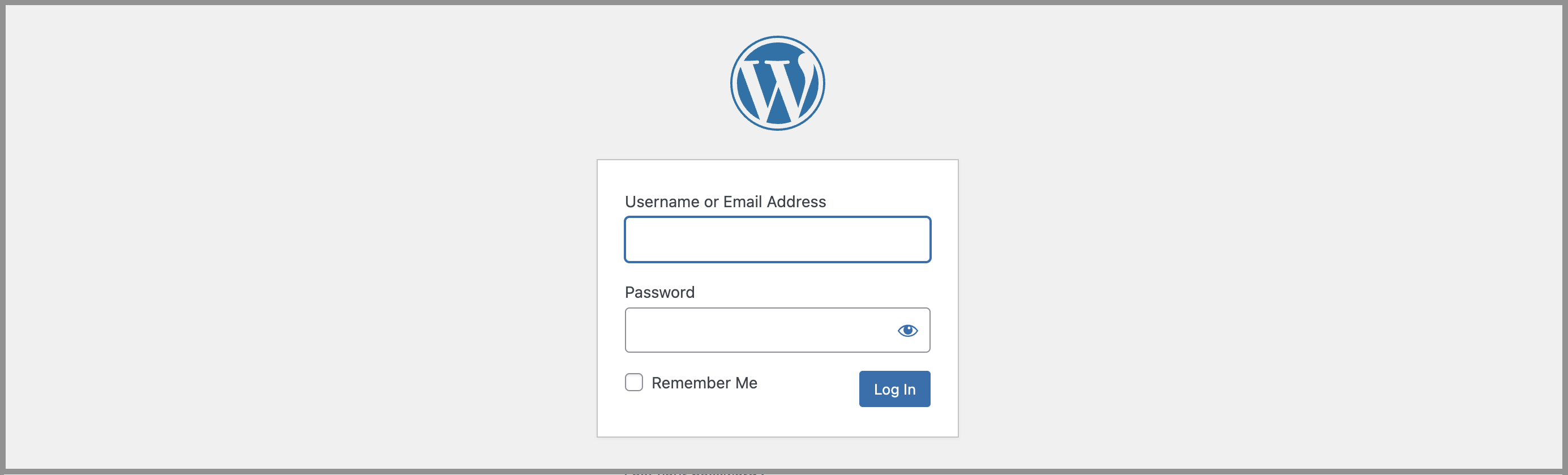Select the empty username text box
This screenshot has width=1568, height=475.
coord(777,239)
